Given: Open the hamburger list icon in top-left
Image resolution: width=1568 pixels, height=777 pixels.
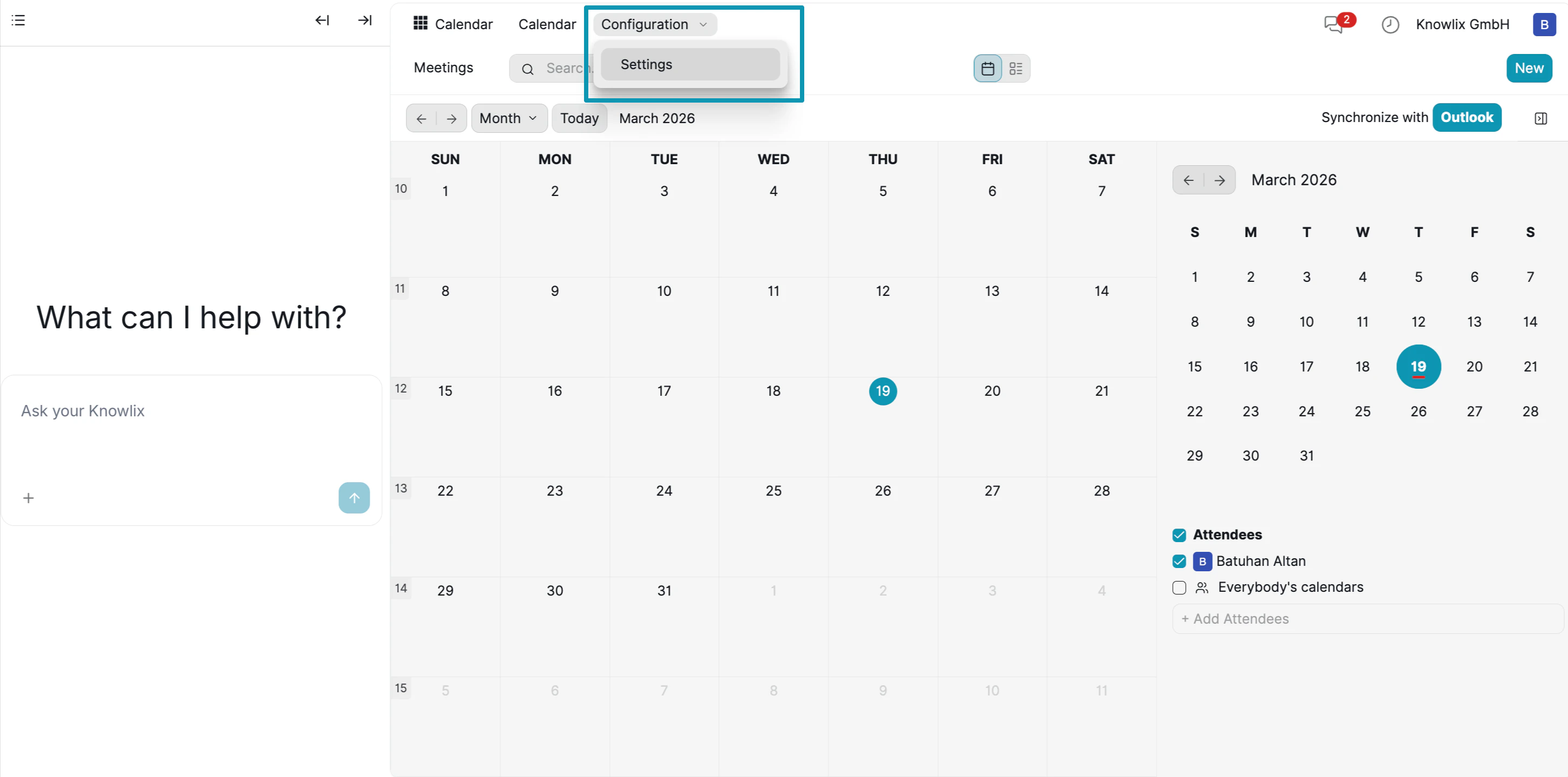Looking at the screenshot, I should pos(18,20).
